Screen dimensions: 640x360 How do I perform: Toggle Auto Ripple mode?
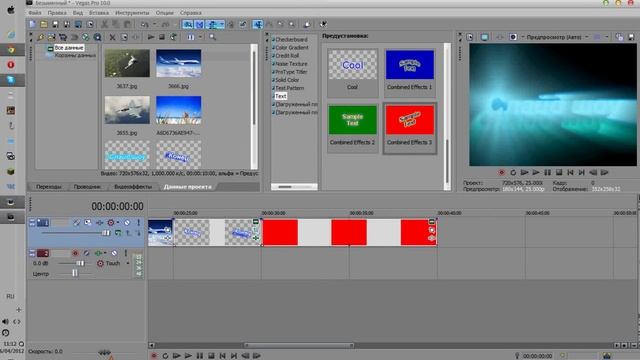click(x=212, y=24)
